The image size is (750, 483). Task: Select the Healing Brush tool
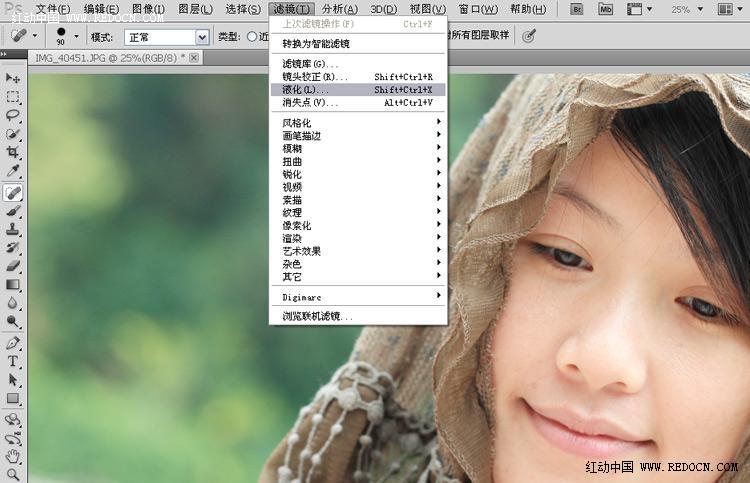(x=13, y=193)
